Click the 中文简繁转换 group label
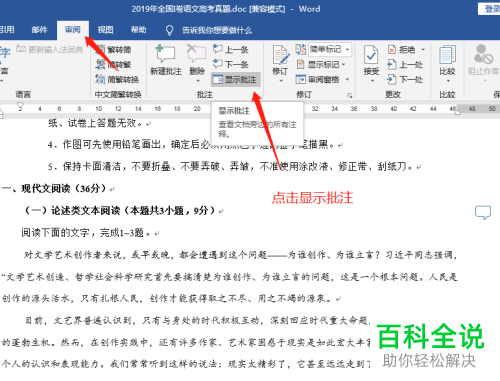Image resolution: width=500 pixels, height=381 pixels. pyautogui.click(x=118, y=95)
